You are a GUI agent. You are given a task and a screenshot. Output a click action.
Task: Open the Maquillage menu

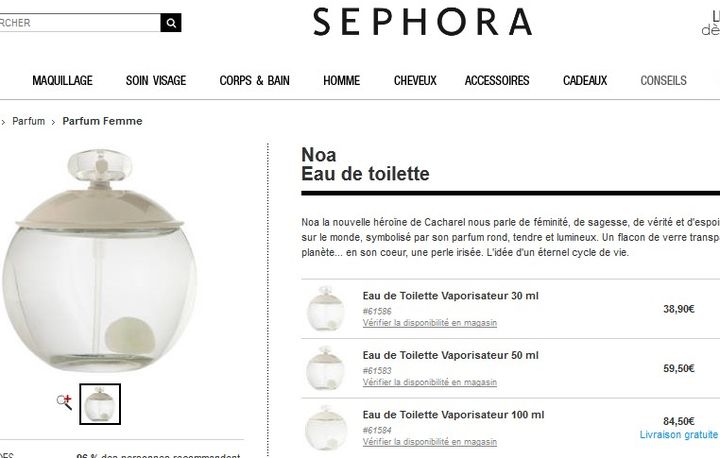[x=62, y=80]
